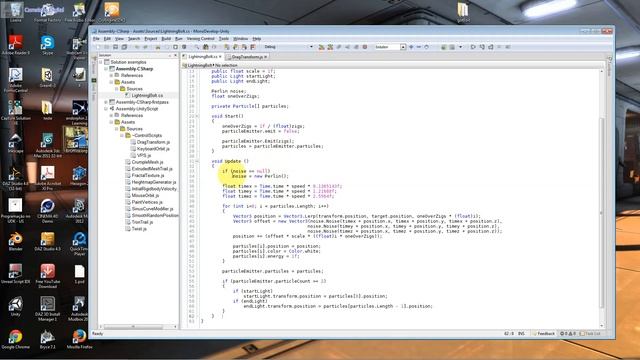This screenshot has height=360, width=640.
Task: Open the Project menu
Action: 151,39
